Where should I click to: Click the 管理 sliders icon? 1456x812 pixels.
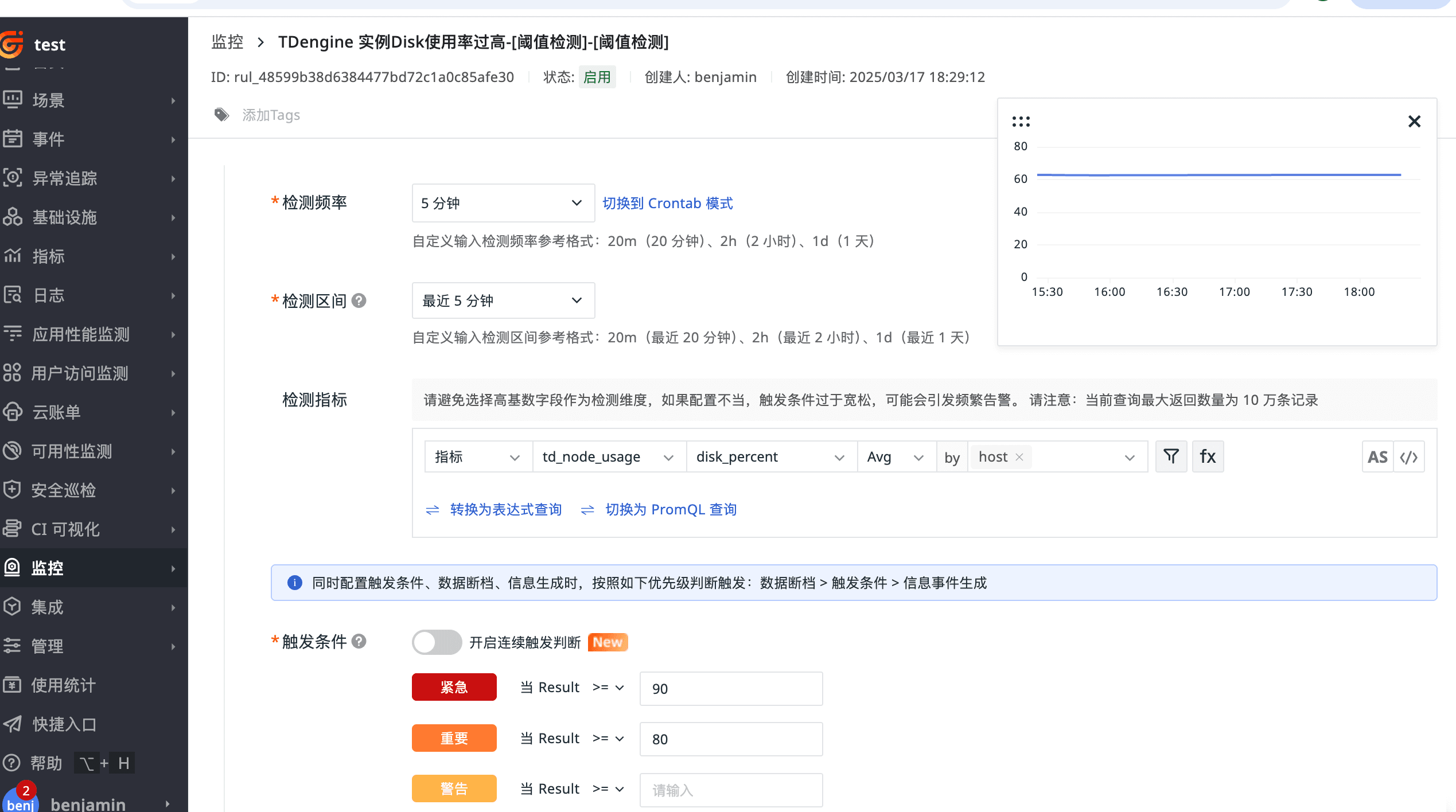click(x=13, y=646)
